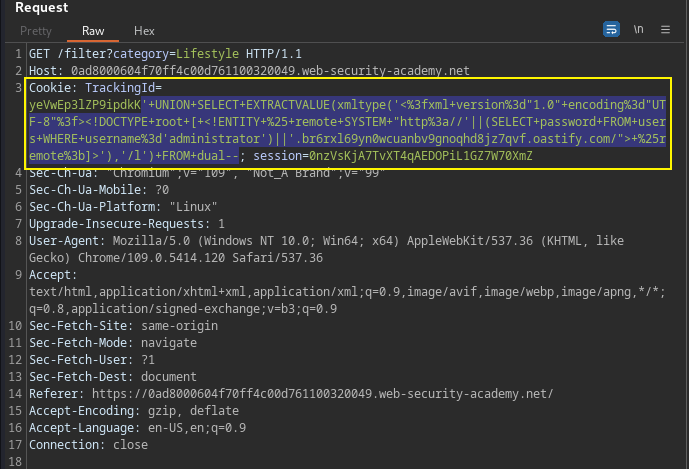Viewport: 689px width, 469px height.
Task: Click the Accept-Language: en-US header
Action: tap(138, 428)
